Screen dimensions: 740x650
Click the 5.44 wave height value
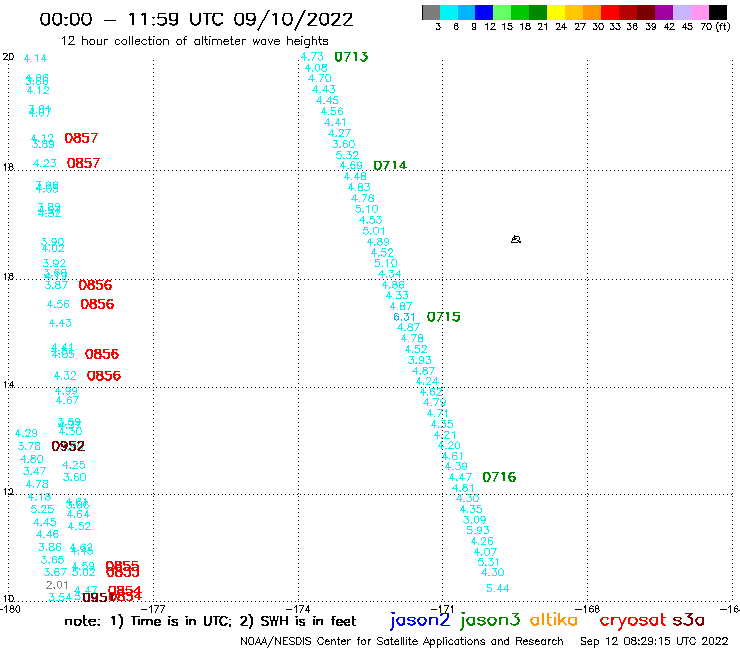pyautogui.click(x=498, y=588)
